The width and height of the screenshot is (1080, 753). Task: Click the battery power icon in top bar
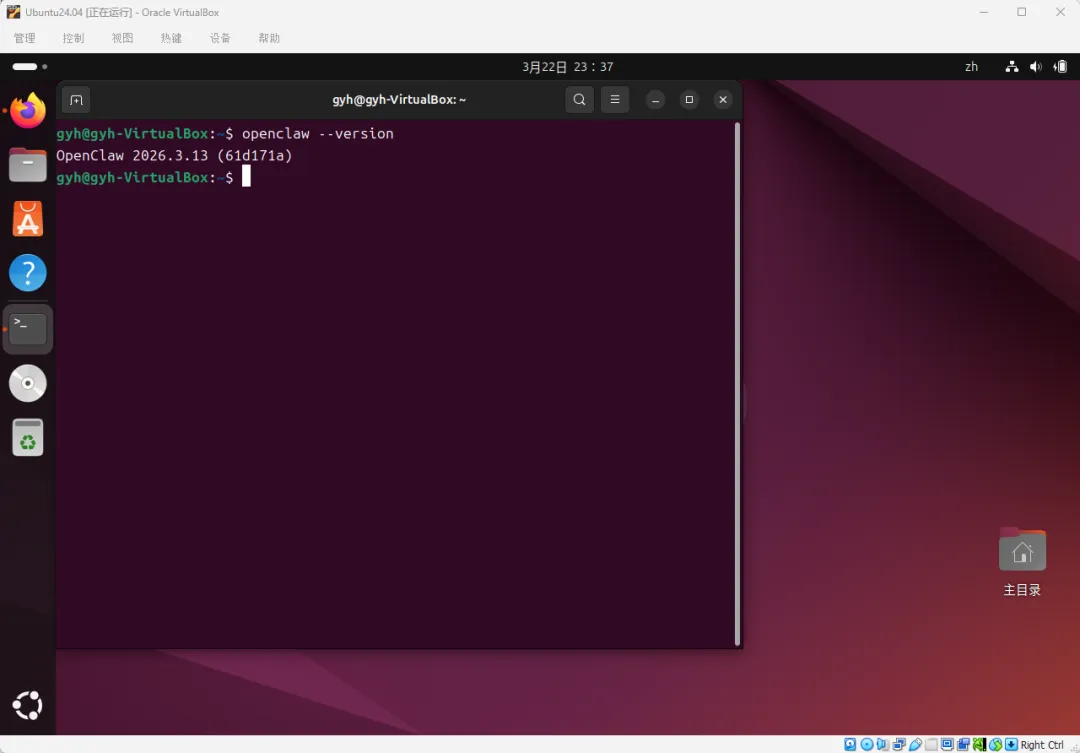(x=1061, y=67)
